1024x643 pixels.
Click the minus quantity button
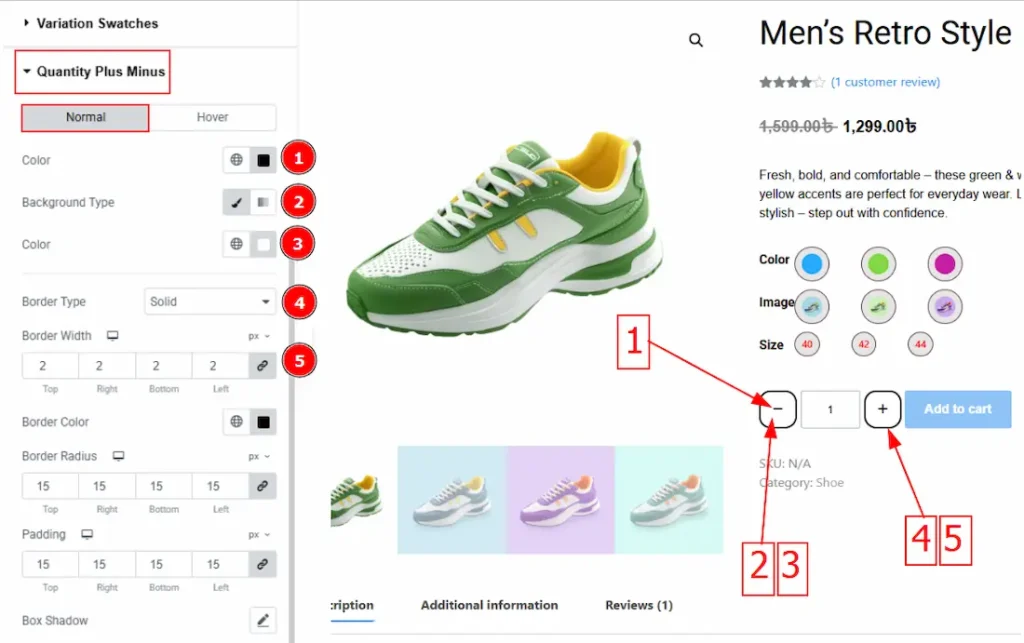pyautogui.click(x=778, y=409)
